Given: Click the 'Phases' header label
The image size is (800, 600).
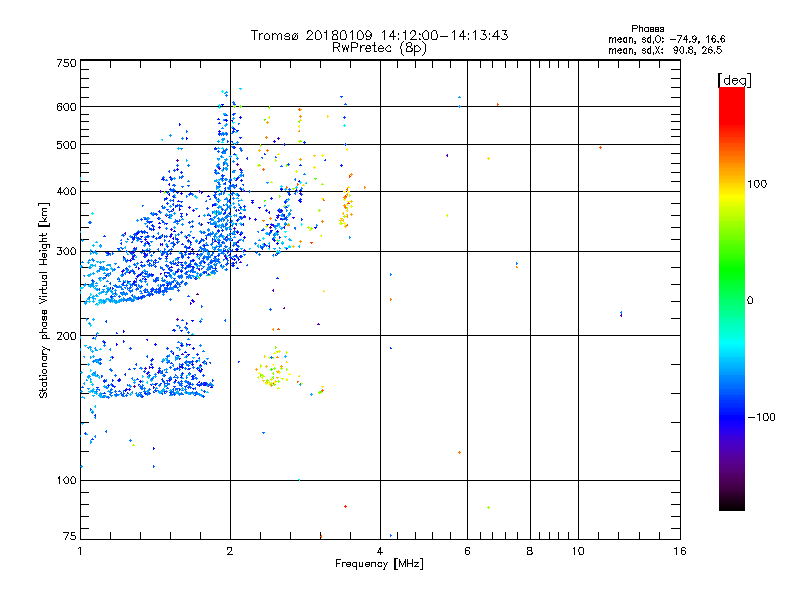Looking at the screenshot, I should point(647,29).
